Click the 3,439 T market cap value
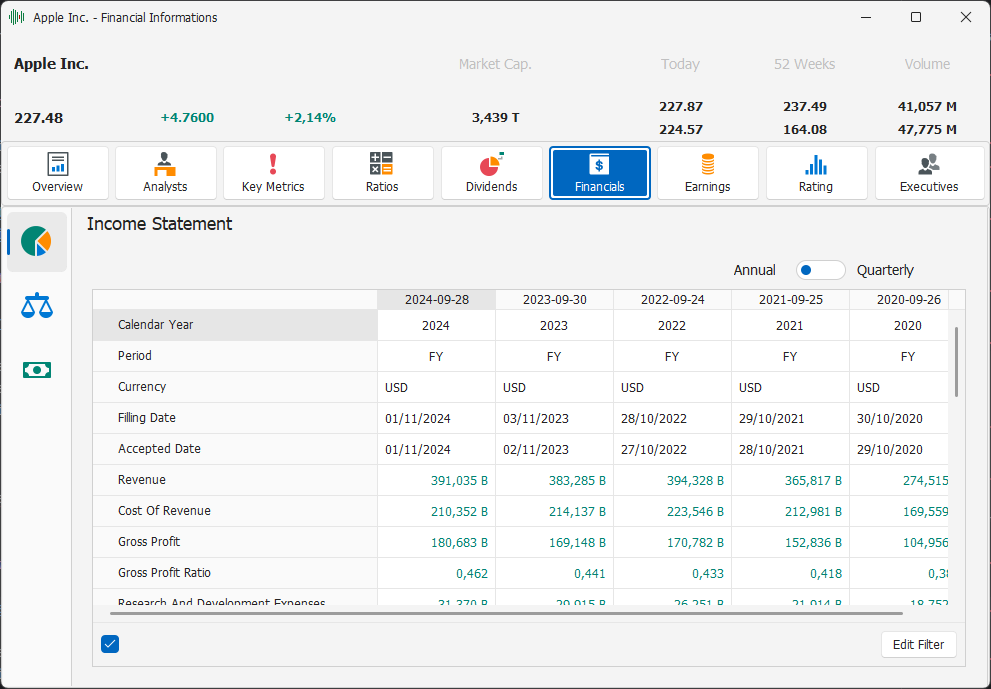The height and width of the screenshot is (689, 991). [x=496, y=118]
